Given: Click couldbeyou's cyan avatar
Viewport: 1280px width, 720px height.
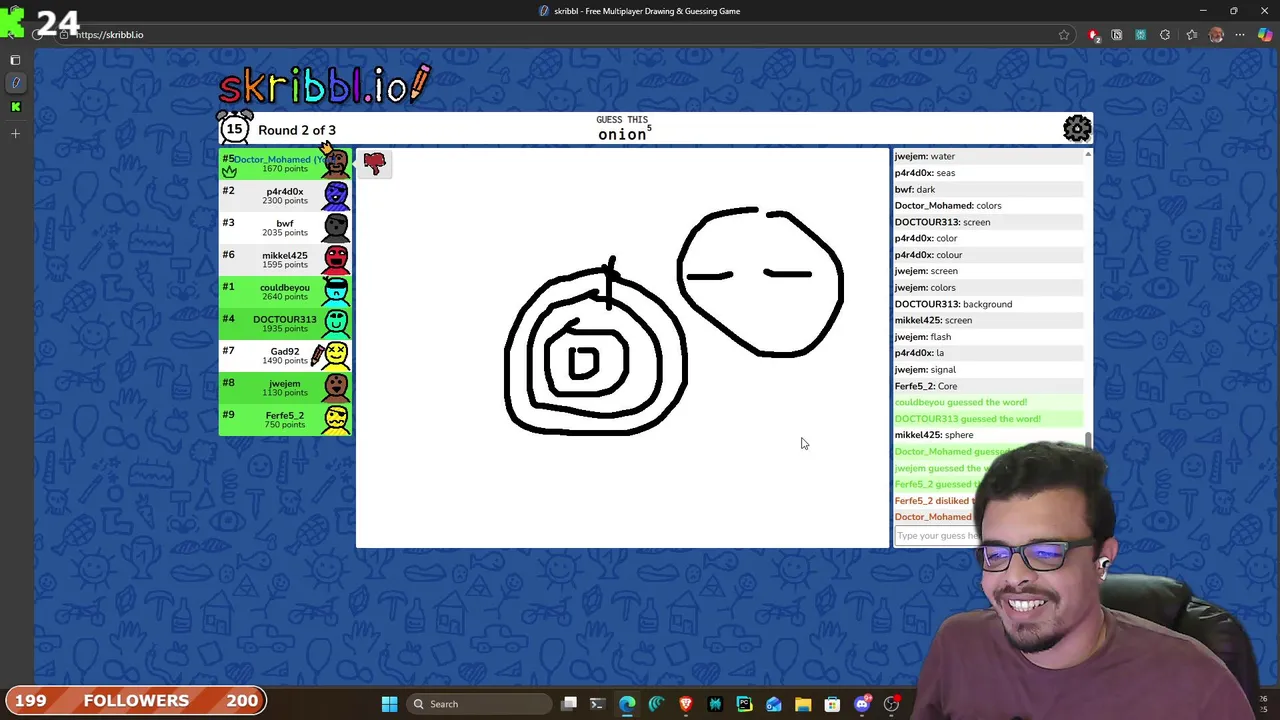Looking at the screenshot, I should coord(336,292).
